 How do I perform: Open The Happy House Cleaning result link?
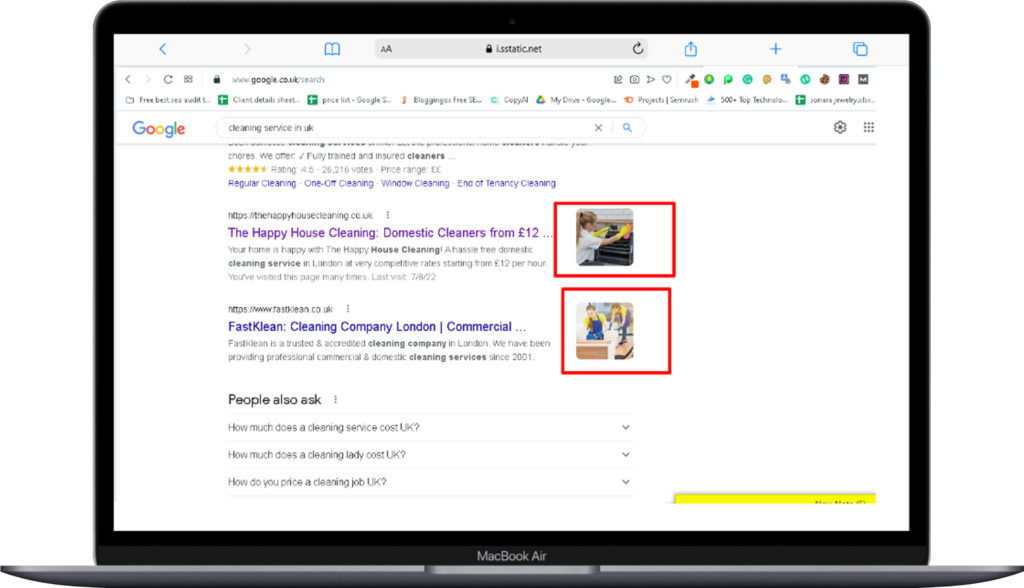tap(389, 233)
